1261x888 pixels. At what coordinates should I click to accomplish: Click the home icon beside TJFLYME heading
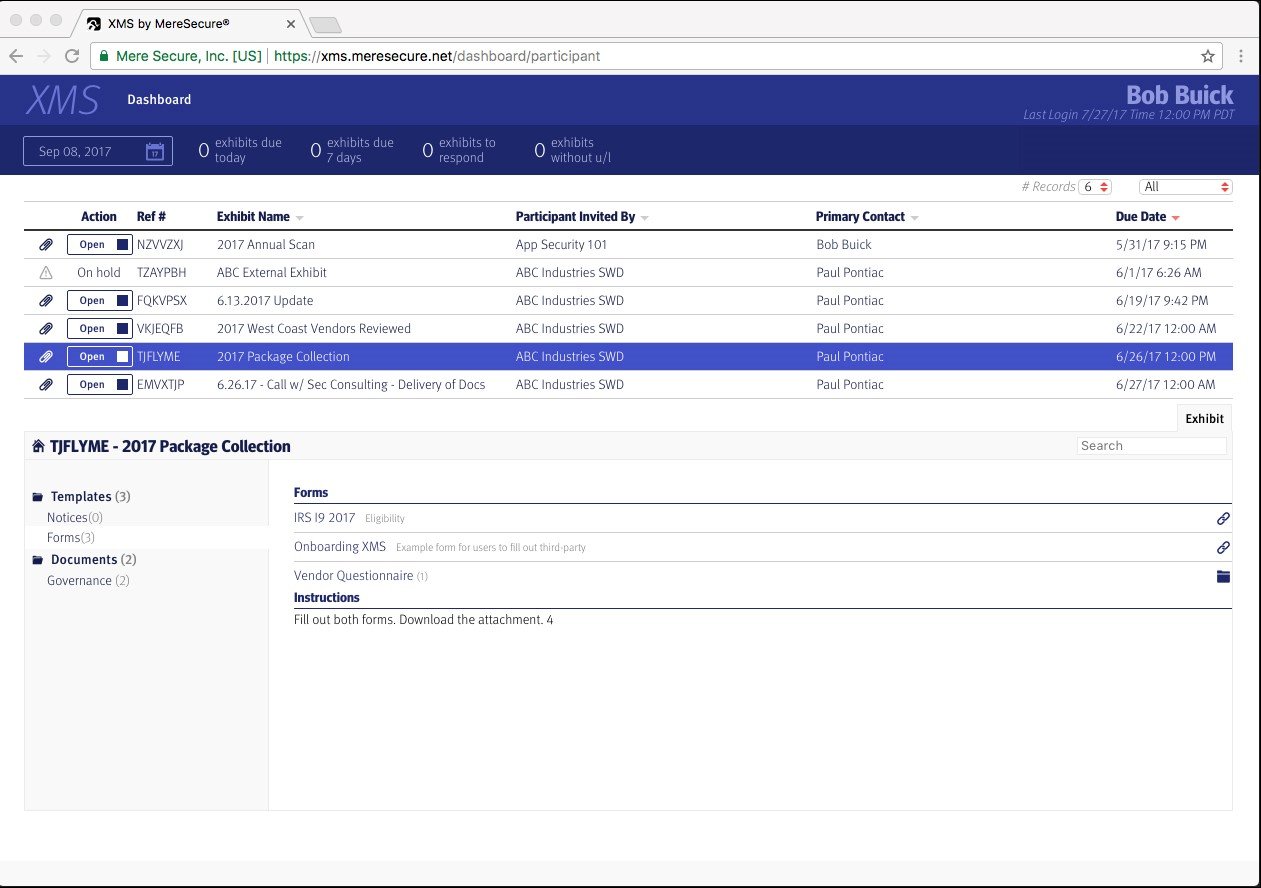click(37, 445)
